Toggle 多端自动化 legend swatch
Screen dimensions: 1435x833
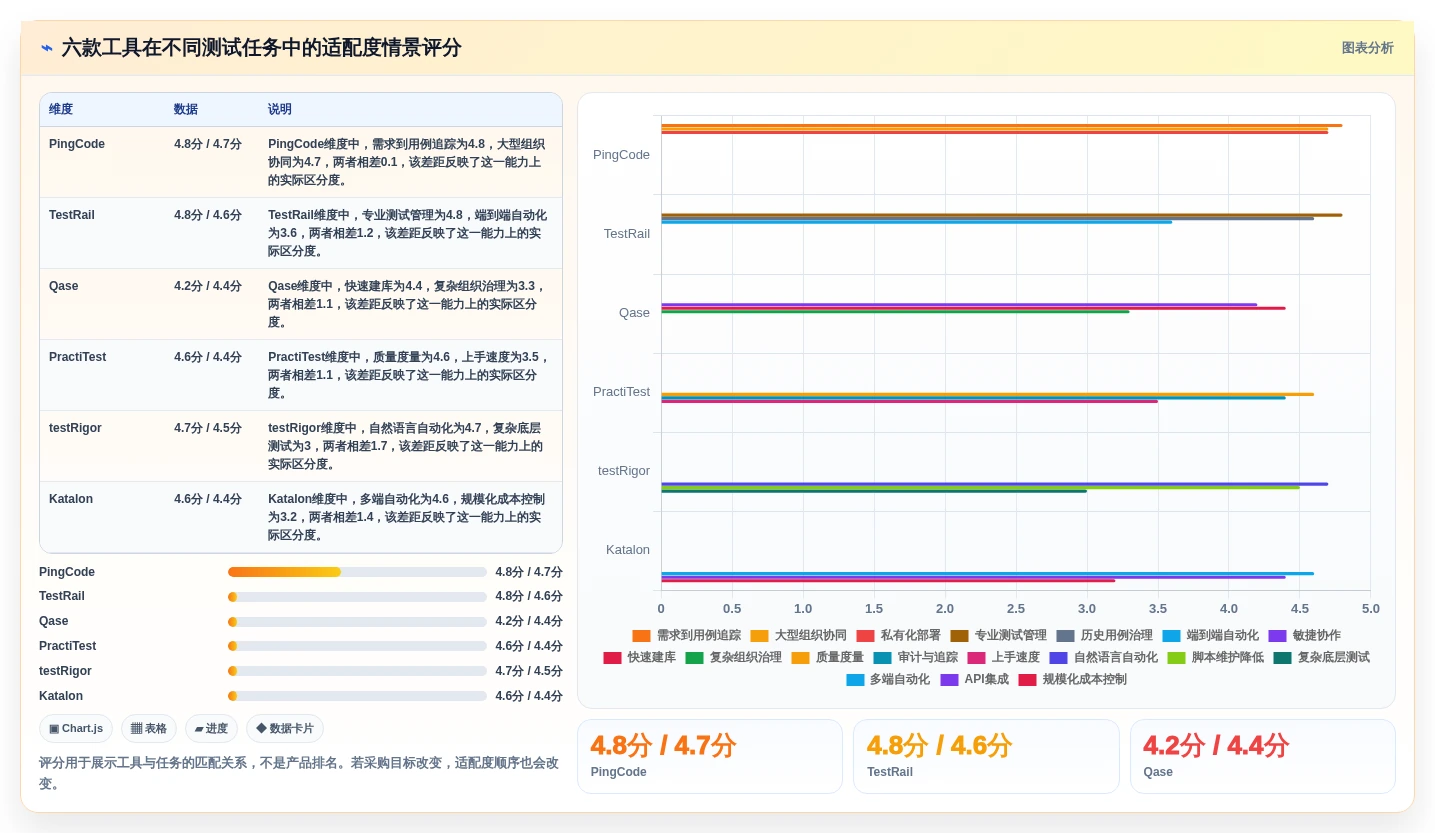(854, 680)
